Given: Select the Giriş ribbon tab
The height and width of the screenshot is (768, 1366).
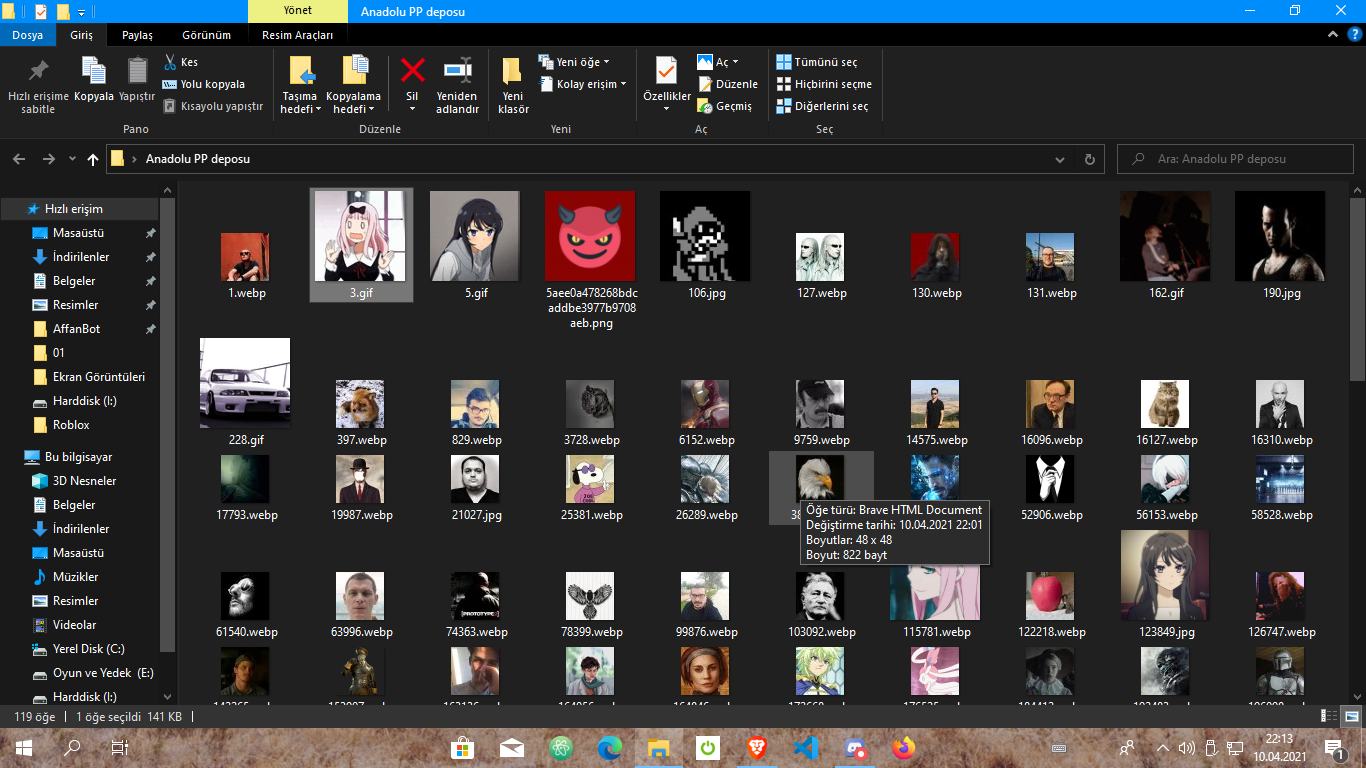Looking at the screenshot, I should click(81, 35).
